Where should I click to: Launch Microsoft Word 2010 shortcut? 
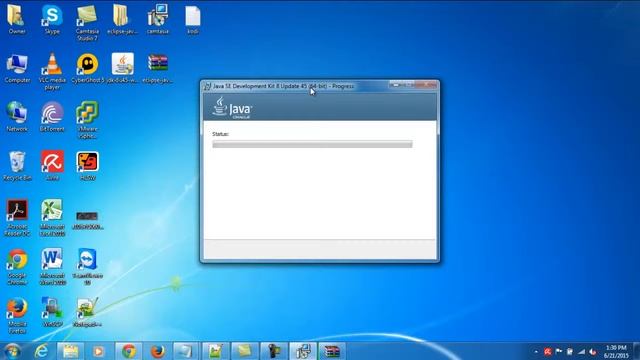tap(52, 267)
